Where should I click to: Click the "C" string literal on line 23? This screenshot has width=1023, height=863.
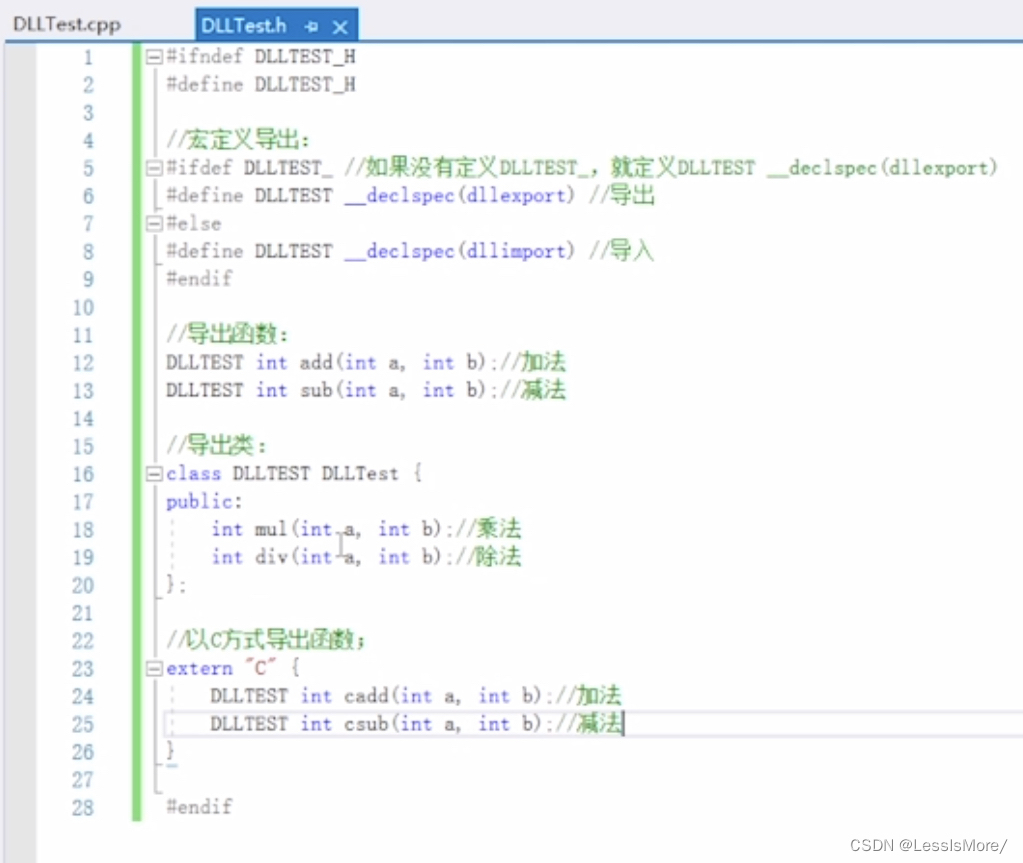pos(261,668)
